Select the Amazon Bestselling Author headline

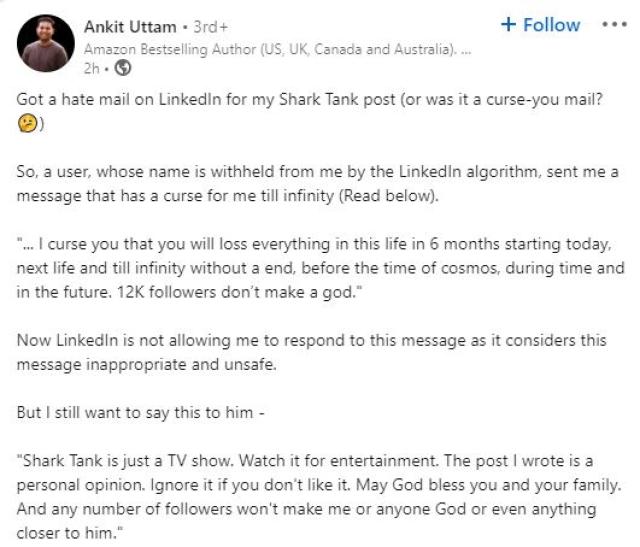pos(270,48)
